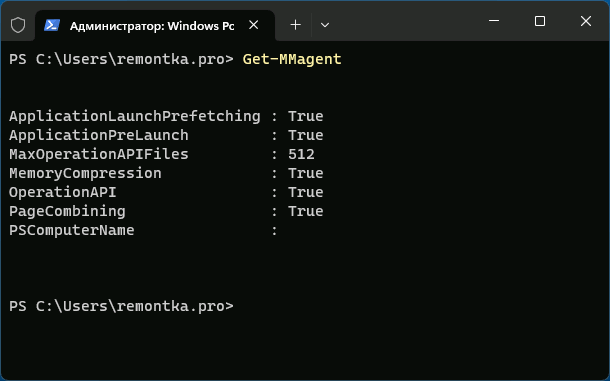Click the ApplicationLaunchPrefetching output line

[166, 116]
